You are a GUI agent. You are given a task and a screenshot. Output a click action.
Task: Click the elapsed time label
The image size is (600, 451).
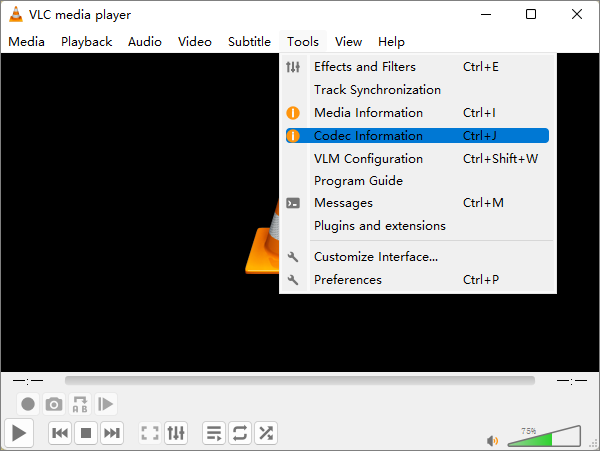(28, 381)
